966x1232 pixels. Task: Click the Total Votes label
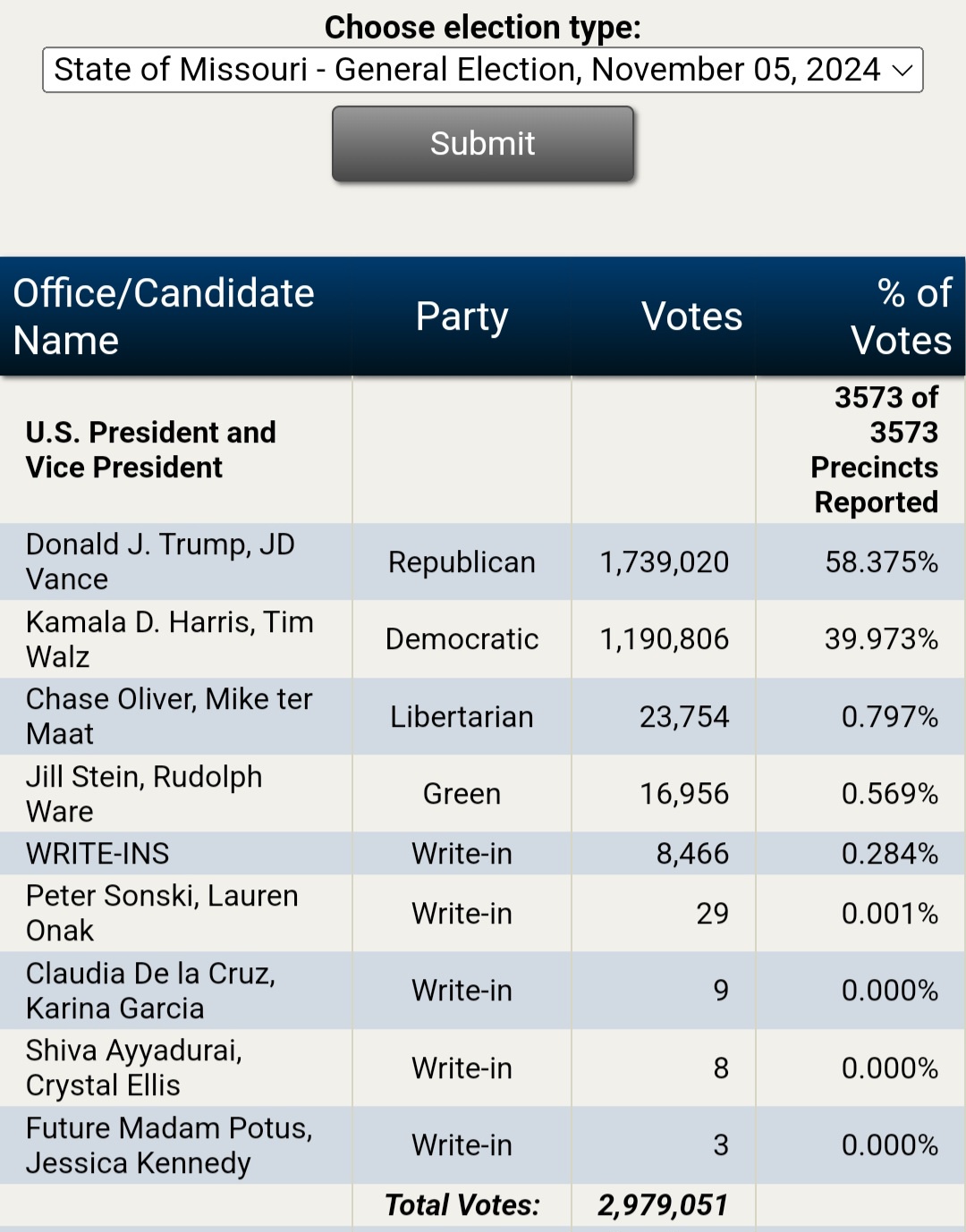(462, 1205)
